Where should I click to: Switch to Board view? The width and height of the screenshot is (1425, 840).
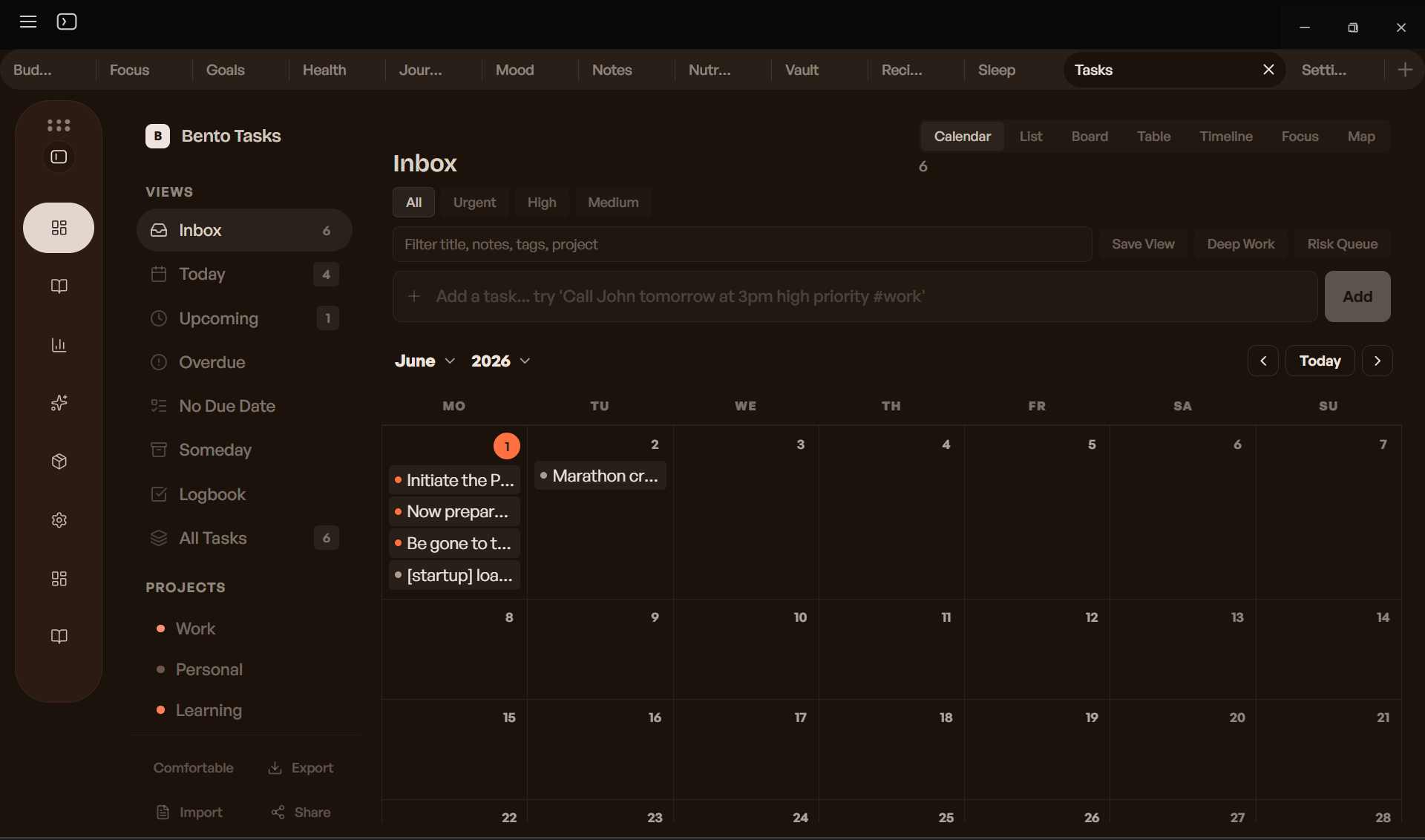[x=1090, y=137]
